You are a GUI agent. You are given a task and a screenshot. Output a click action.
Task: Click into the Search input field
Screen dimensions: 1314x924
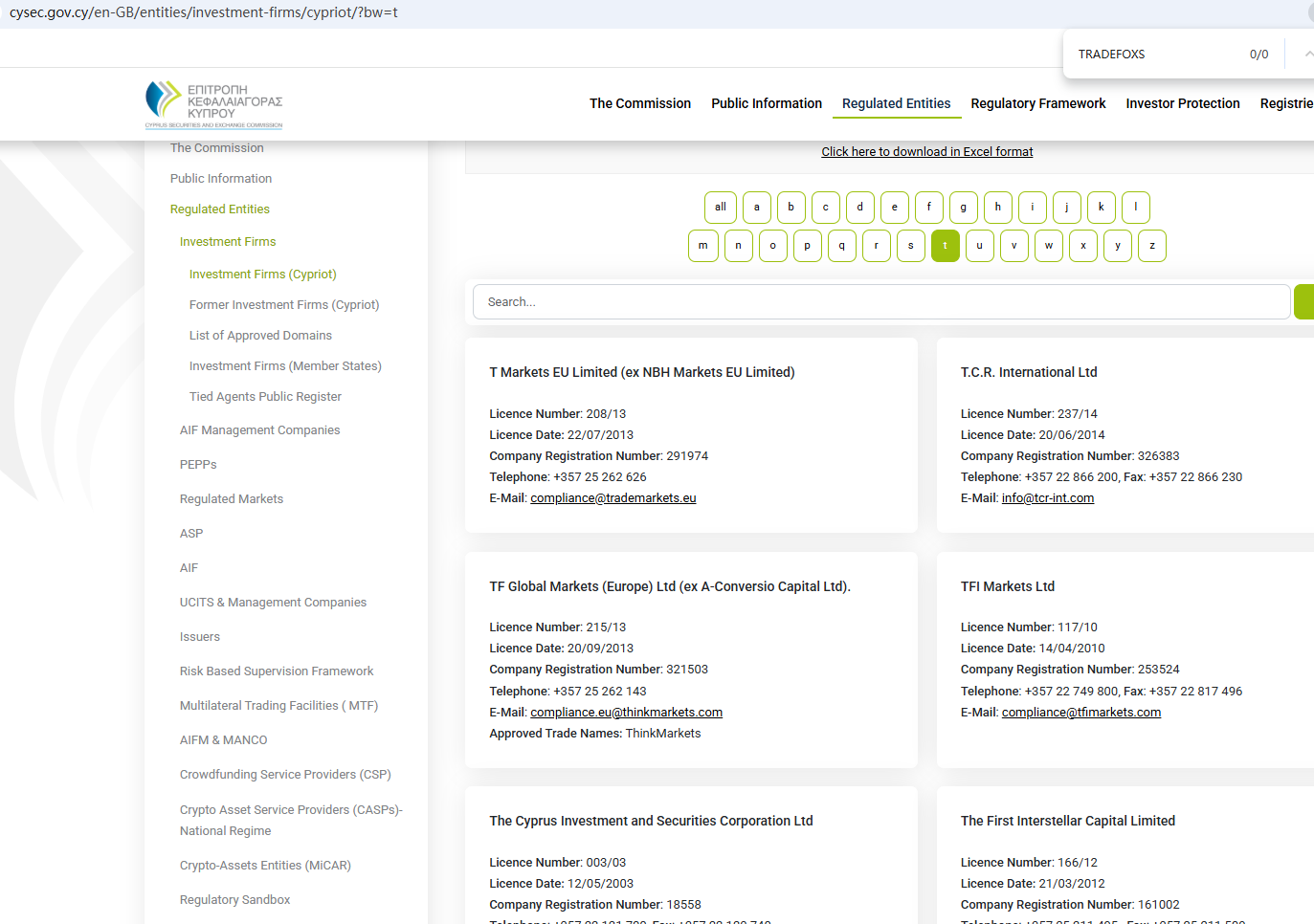point(880,302)
